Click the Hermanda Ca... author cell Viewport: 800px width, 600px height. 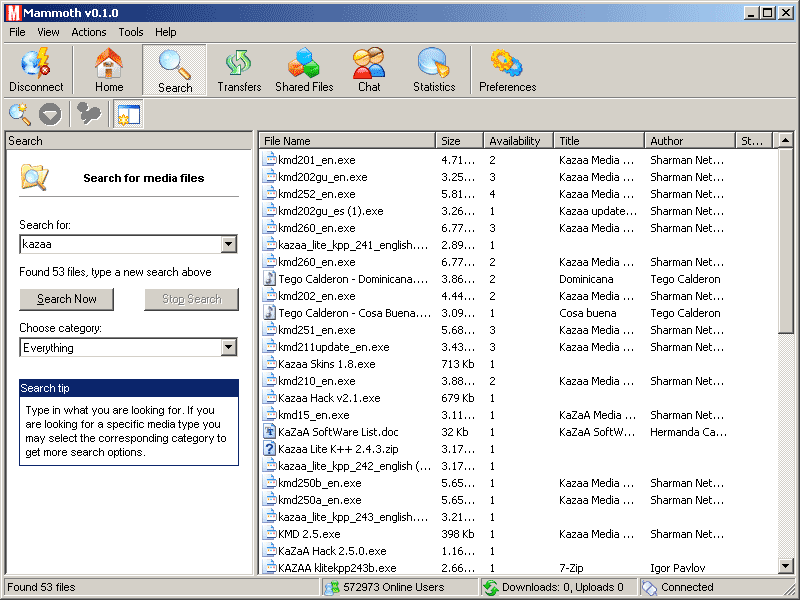[x=688, y=432]
